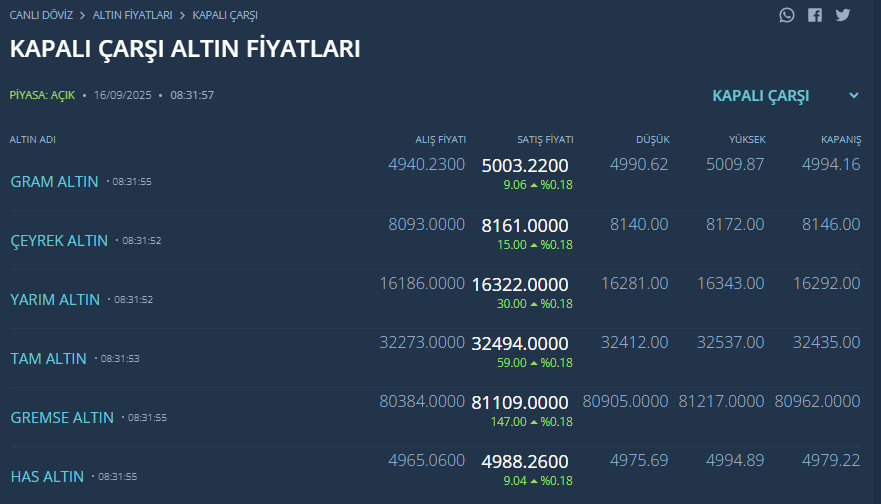Screen dimensions: 881x504
Task: Open ALTIN FİYATLARI breadcrumb link
Action: [132, 16]
